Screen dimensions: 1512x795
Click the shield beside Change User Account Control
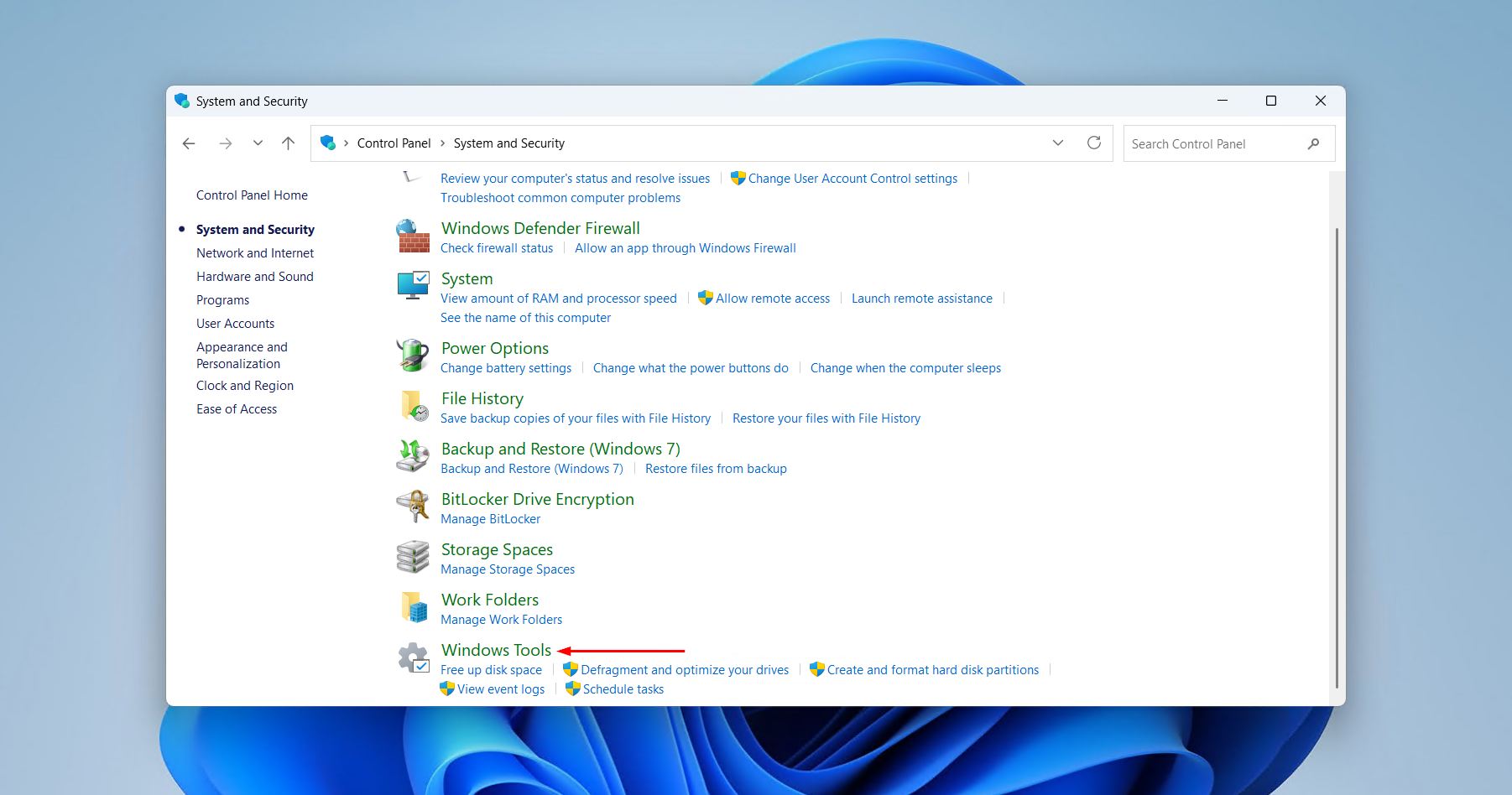click(x=738, y=178)
